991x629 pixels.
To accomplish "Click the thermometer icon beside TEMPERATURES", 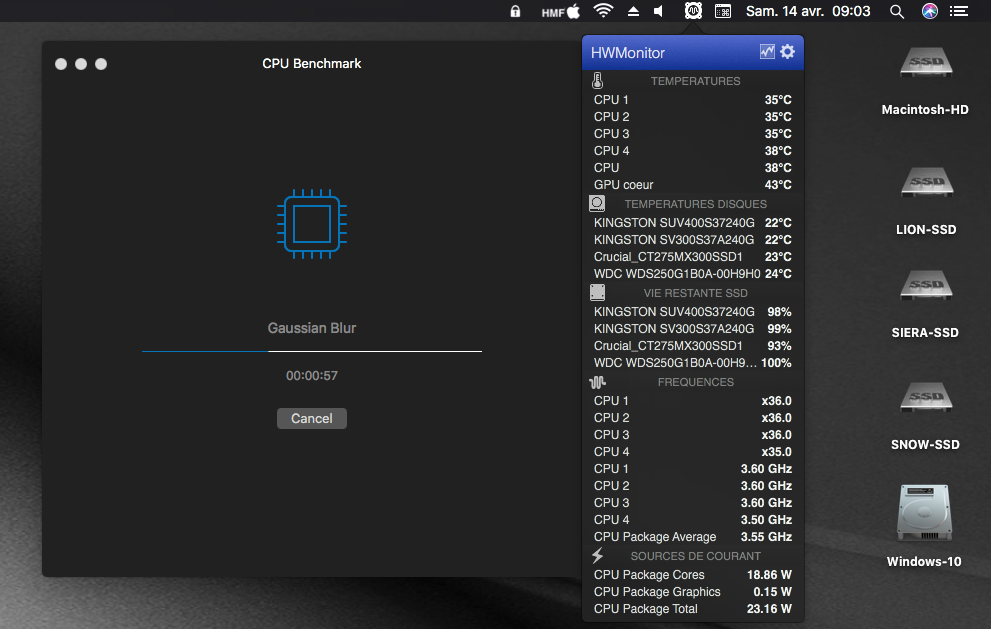I will tap(597, 80).
